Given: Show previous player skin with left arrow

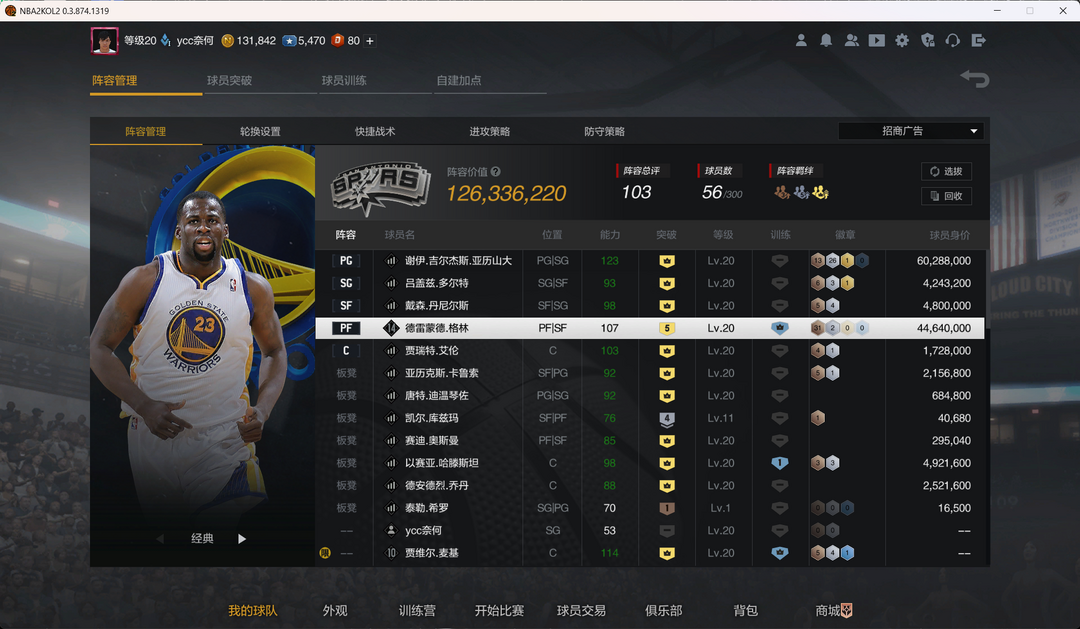Looking at the screenshot, I should (160, 539).
